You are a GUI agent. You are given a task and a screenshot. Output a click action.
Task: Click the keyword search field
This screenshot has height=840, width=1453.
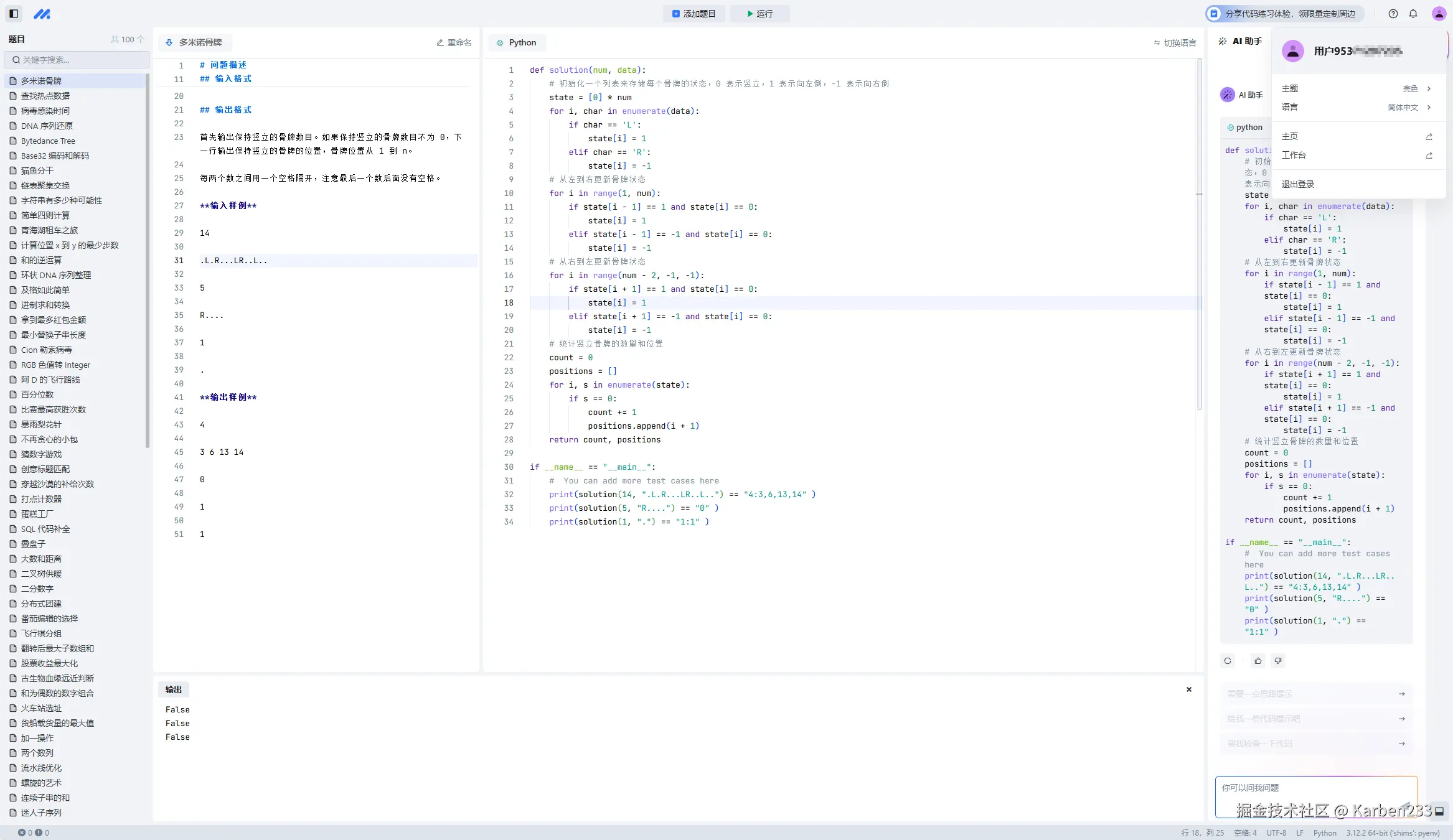[77, 60]
